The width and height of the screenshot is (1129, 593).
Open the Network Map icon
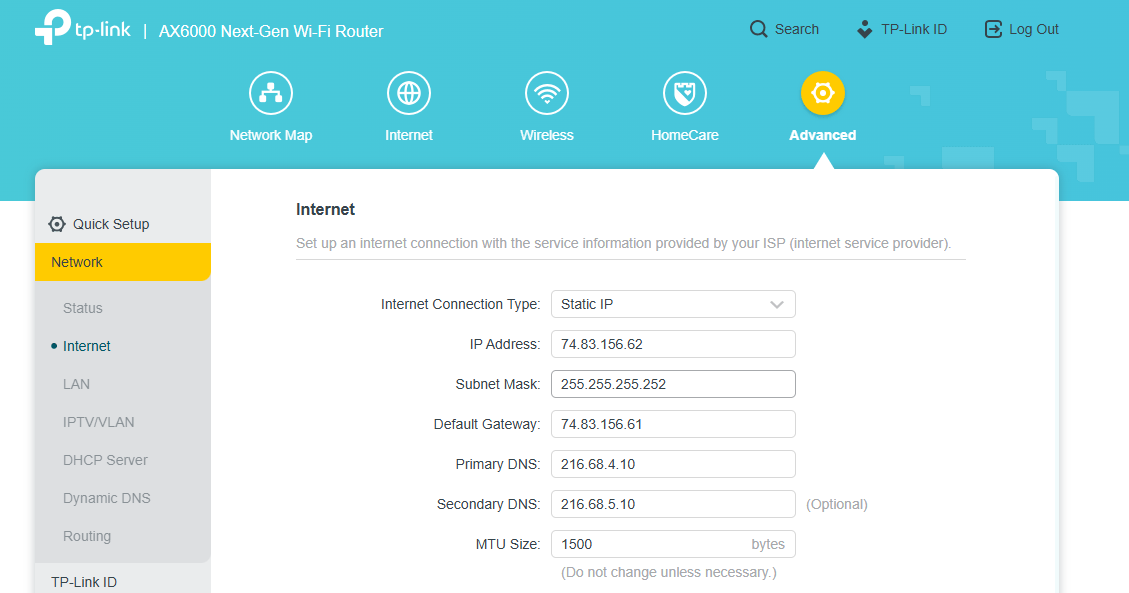coord(271,93)
